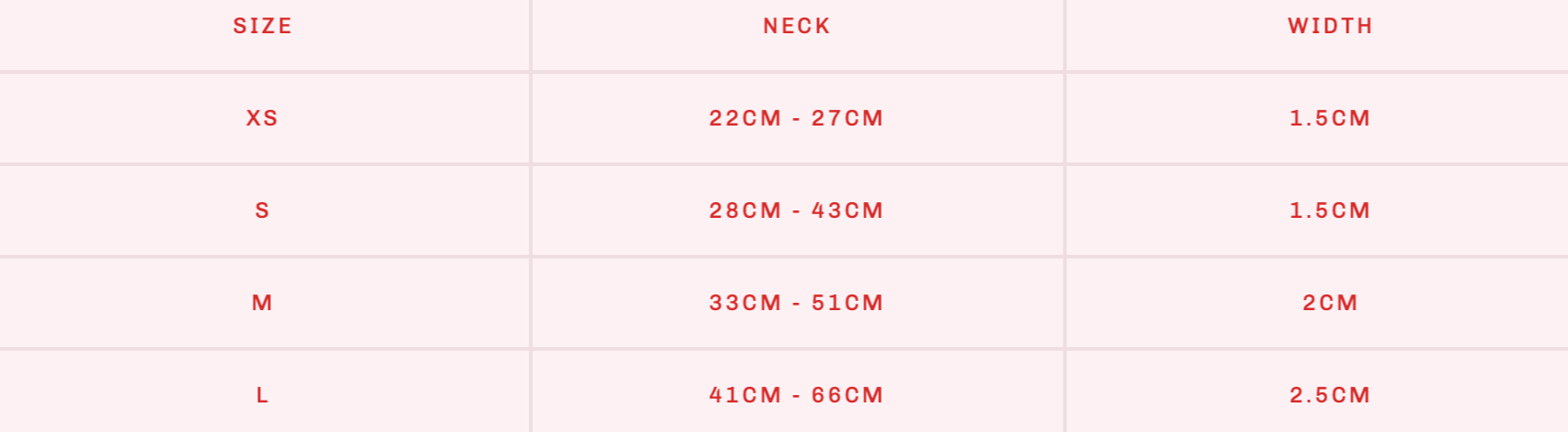Viewport: 1568px width, 432px height.
Task: Click the 43CM maximum neck value for S
Action: pyautogui.click(x=848, y=210)
